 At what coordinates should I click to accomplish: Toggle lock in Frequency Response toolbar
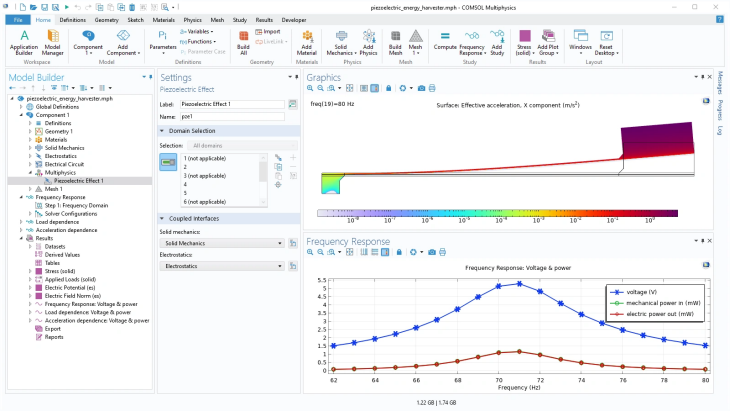(x=399, y=252)
